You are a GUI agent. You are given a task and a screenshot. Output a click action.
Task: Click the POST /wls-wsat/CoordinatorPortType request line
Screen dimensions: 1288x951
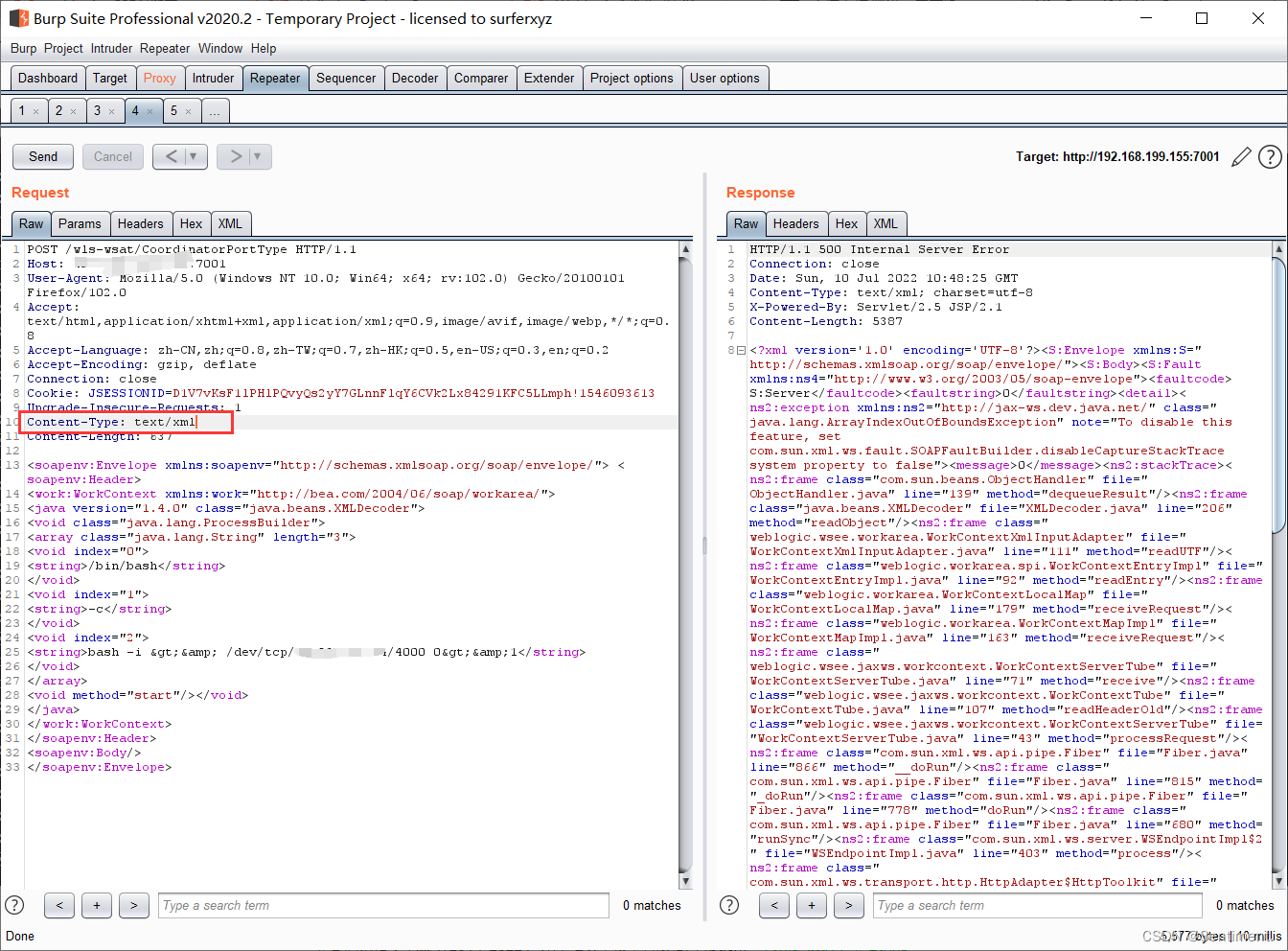coord(192,249)
